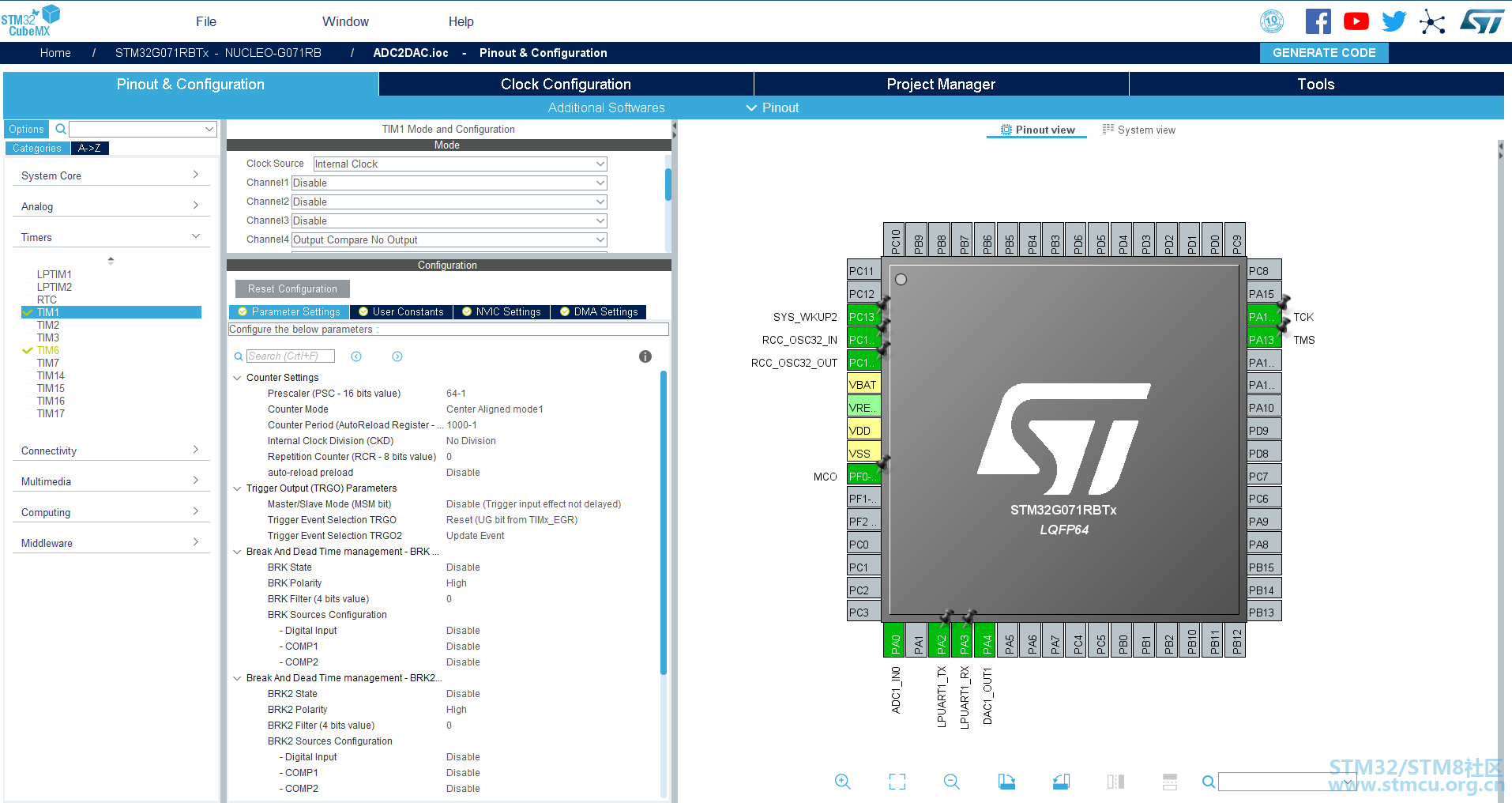Click the Options button

pos(27,129)
